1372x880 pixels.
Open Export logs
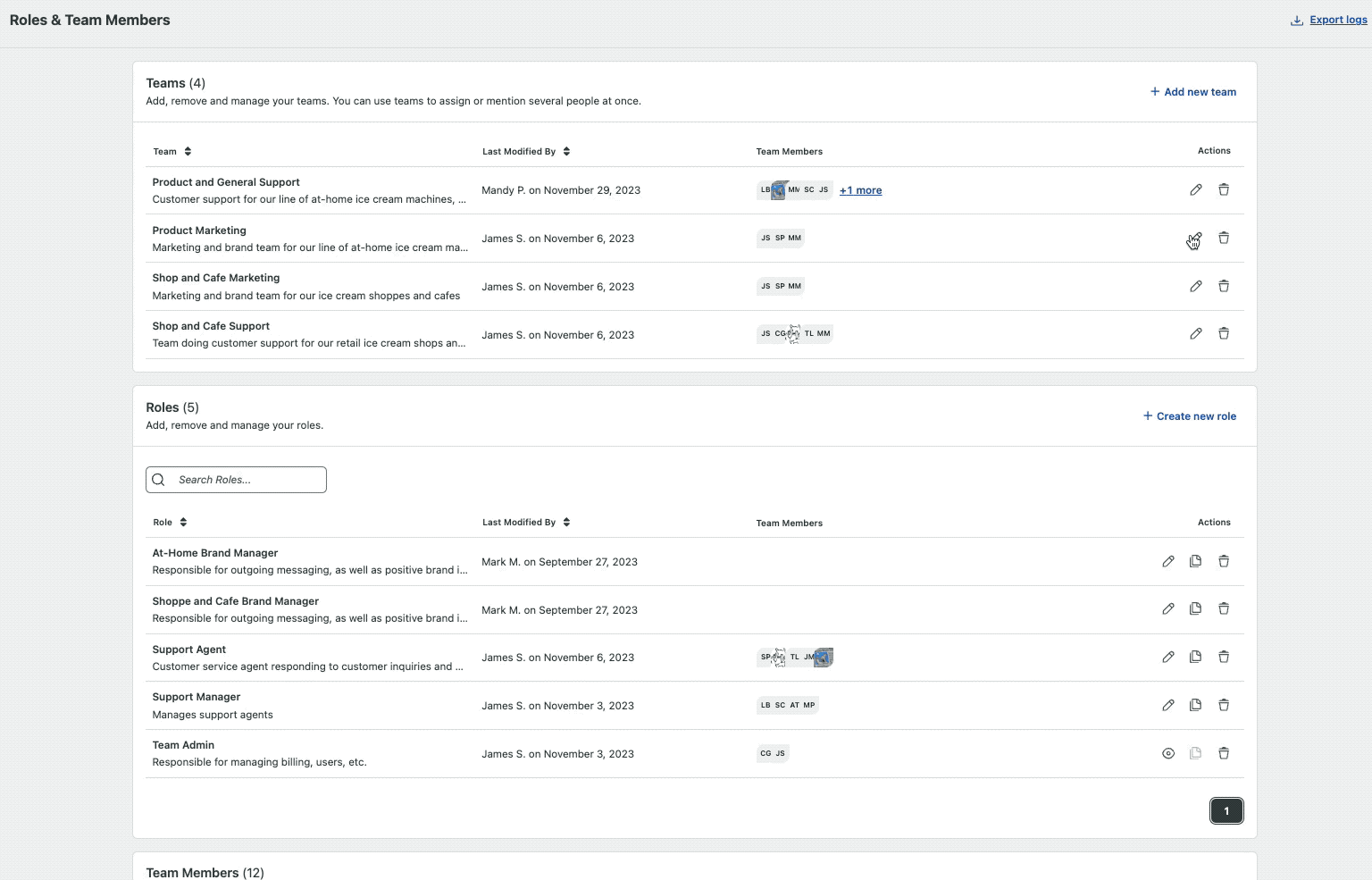pyautogui.click(x=1337, y=19)
